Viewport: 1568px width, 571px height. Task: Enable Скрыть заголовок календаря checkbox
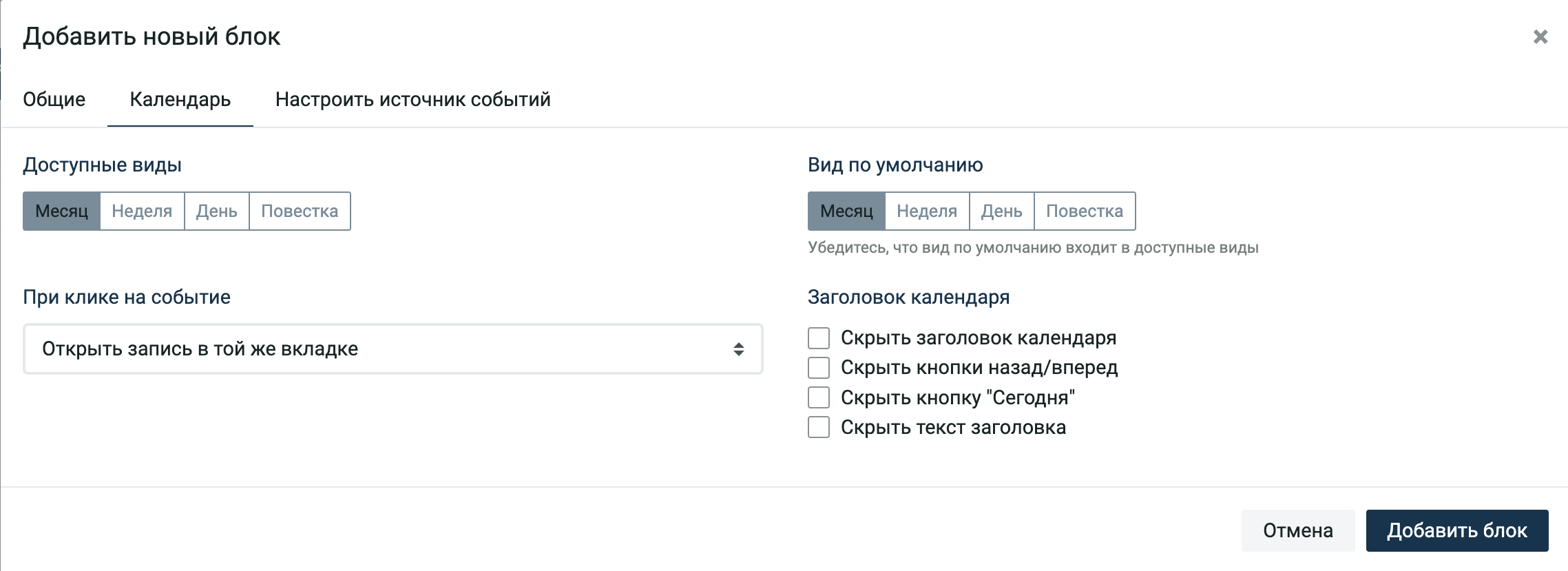click(x=819, y=338)
